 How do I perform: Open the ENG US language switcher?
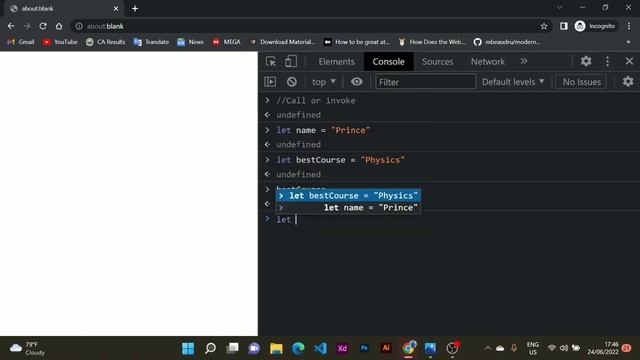tap(533, 348)
